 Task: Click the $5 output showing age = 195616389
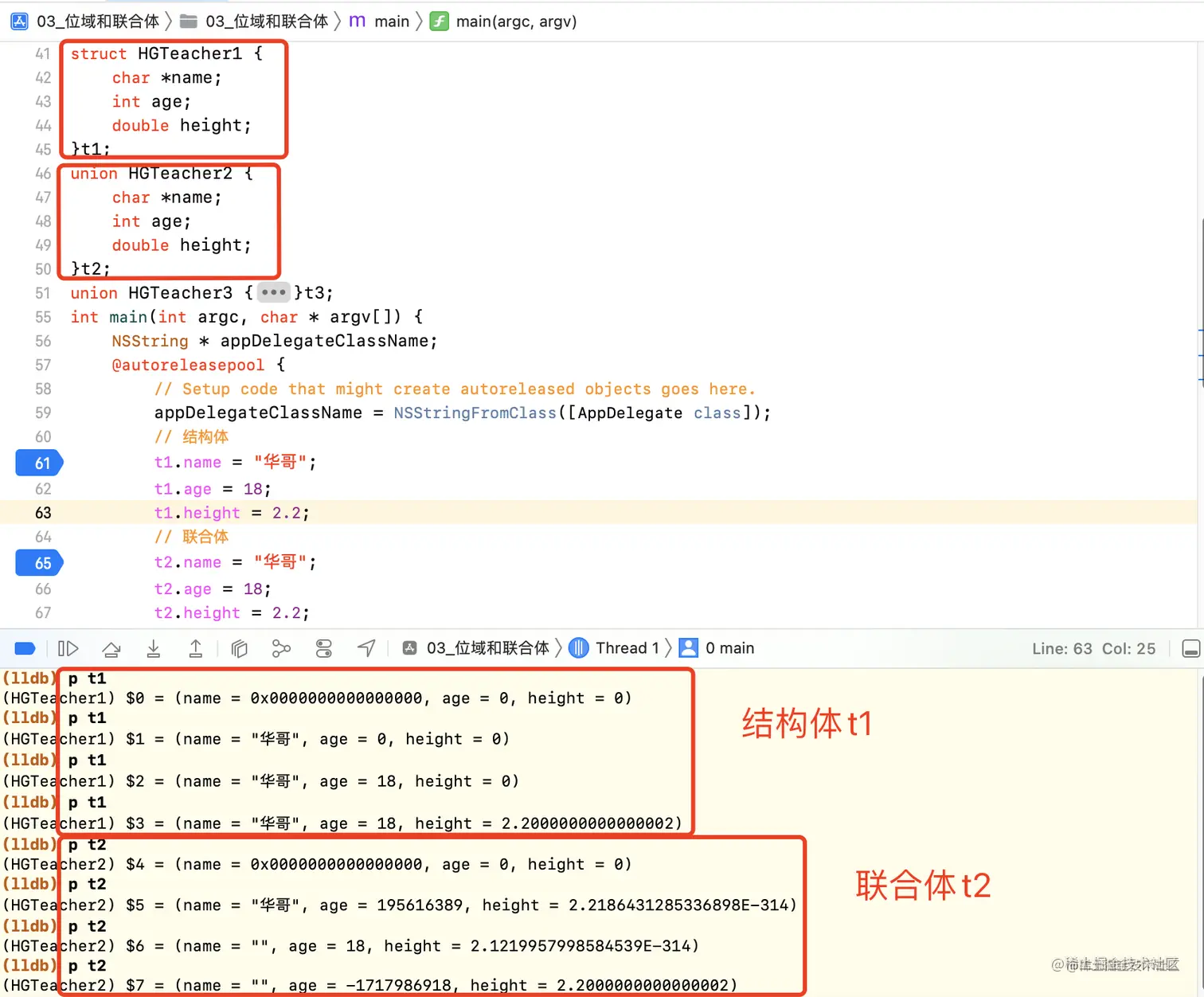click(x=400, y=905)
